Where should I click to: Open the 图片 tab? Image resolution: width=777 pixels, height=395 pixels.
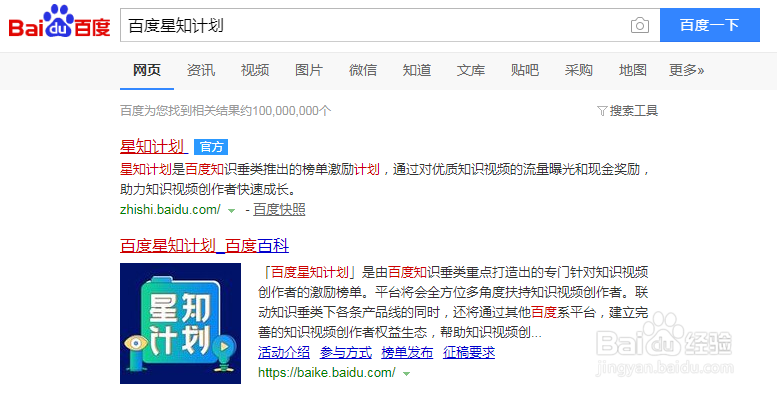tap(309, 70)
